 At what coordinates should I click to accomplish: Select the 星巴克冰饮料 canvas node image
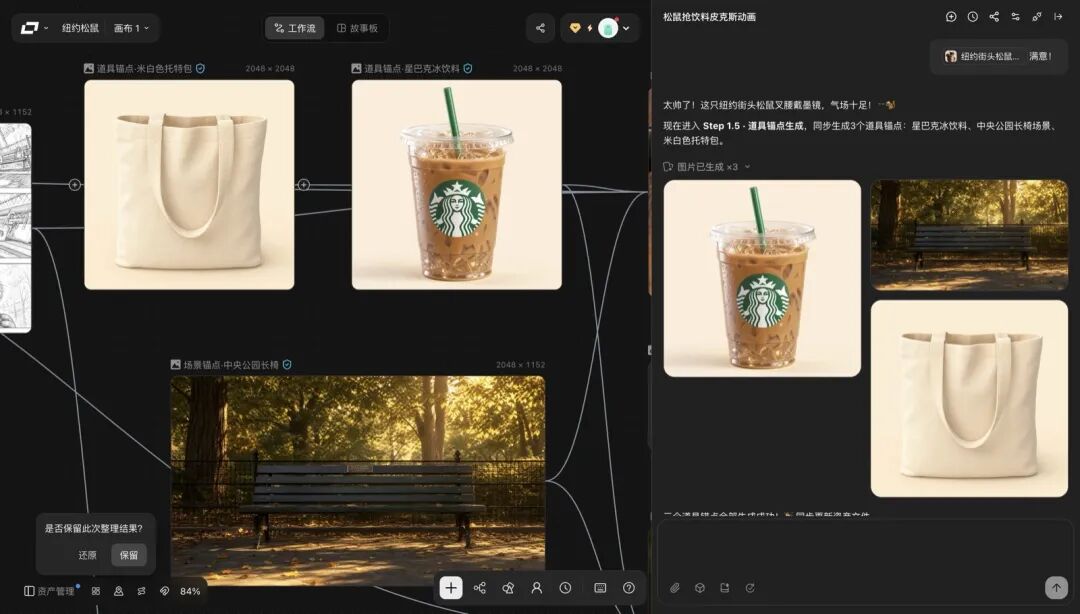[x=457, y=185]
